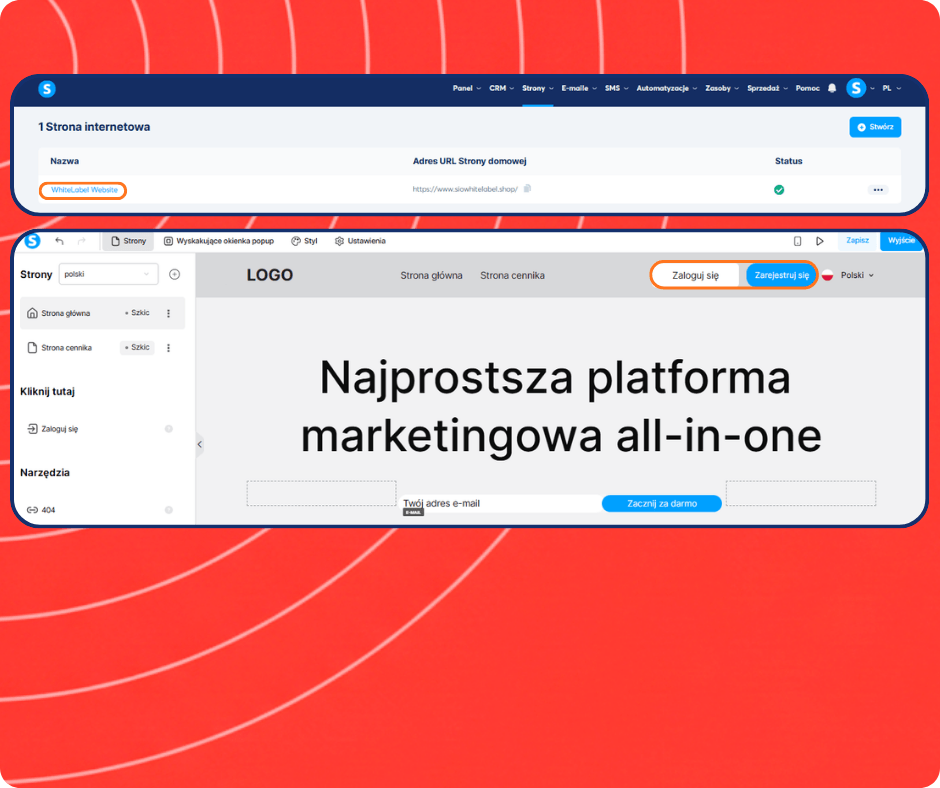Open the Ustawienia tab

[360, 240]
